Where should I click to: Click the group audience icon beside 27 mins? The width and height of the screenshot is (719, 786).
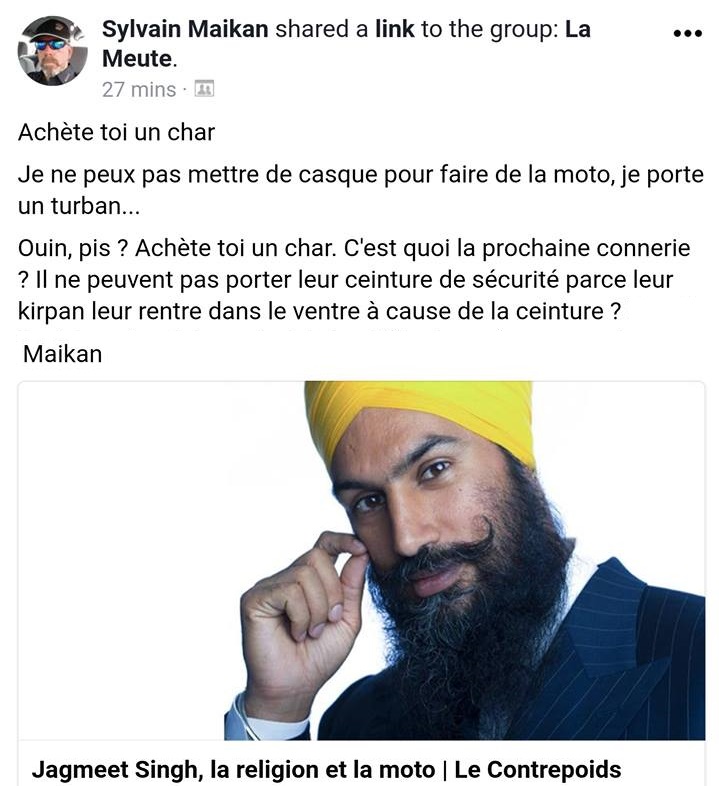click(204, 89)
